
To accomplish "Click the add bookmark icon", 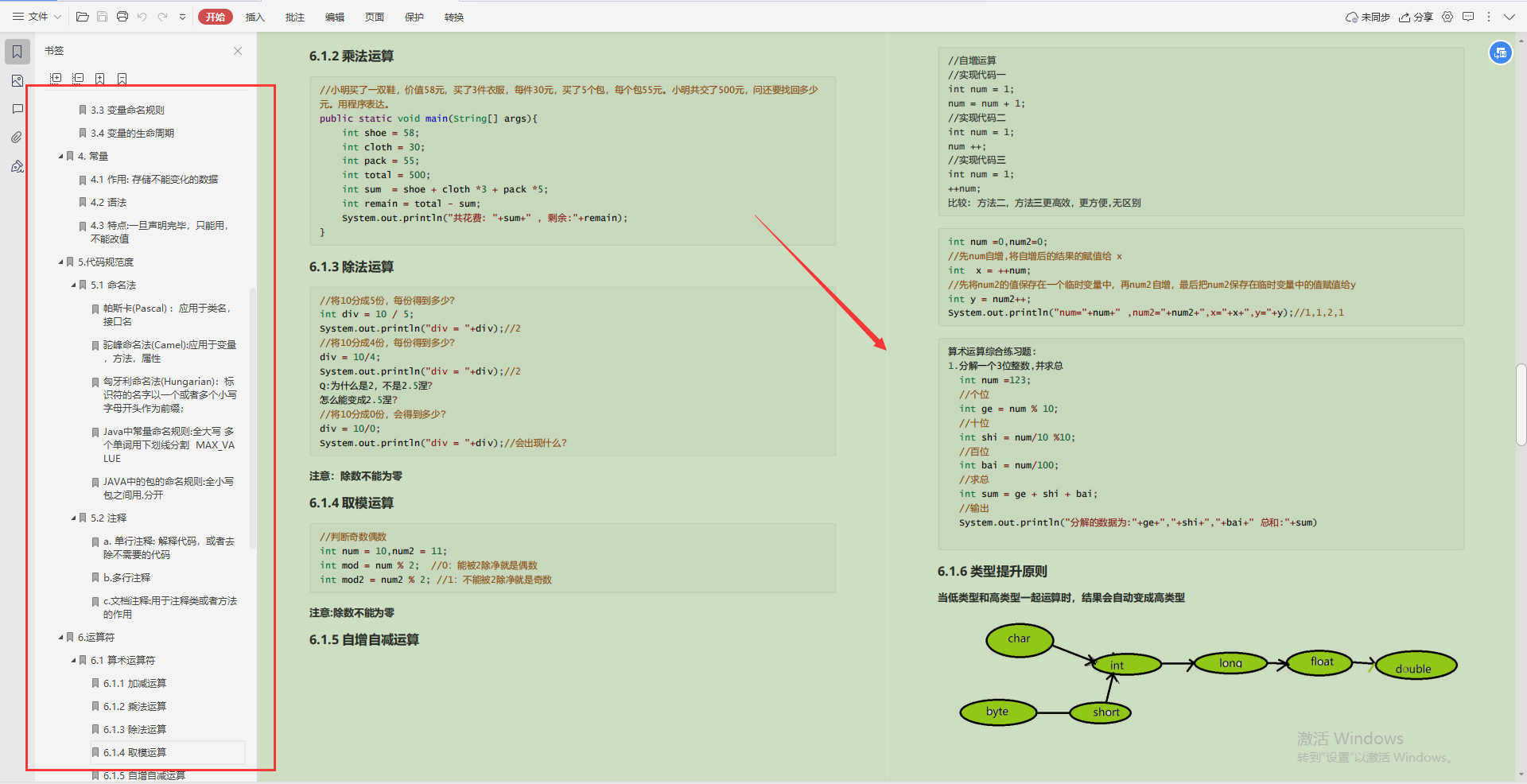I will pyautogui.click(x=100, y=78).
